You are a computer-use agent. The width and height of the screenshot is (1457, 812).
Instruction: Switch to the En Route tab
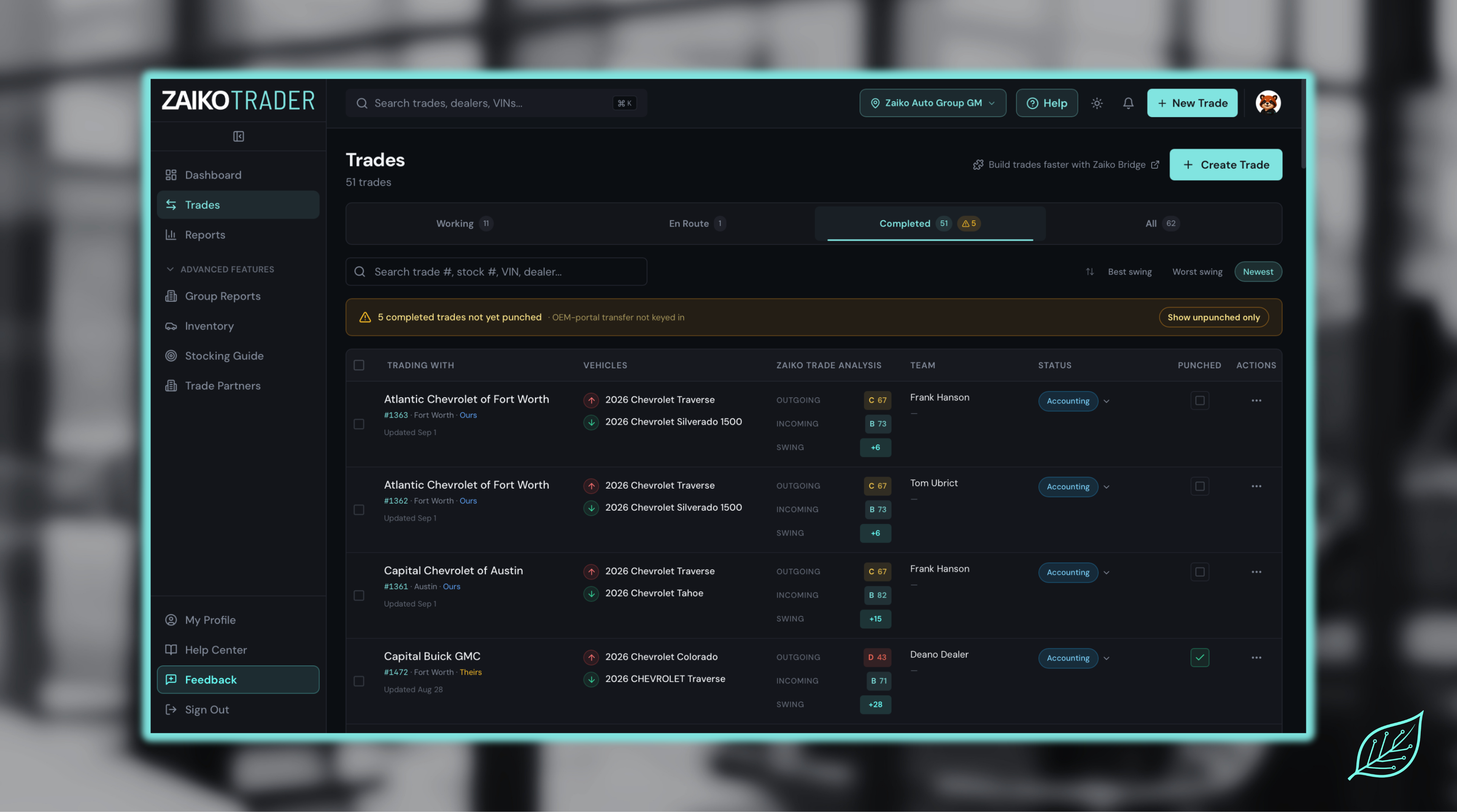(697, 223)
